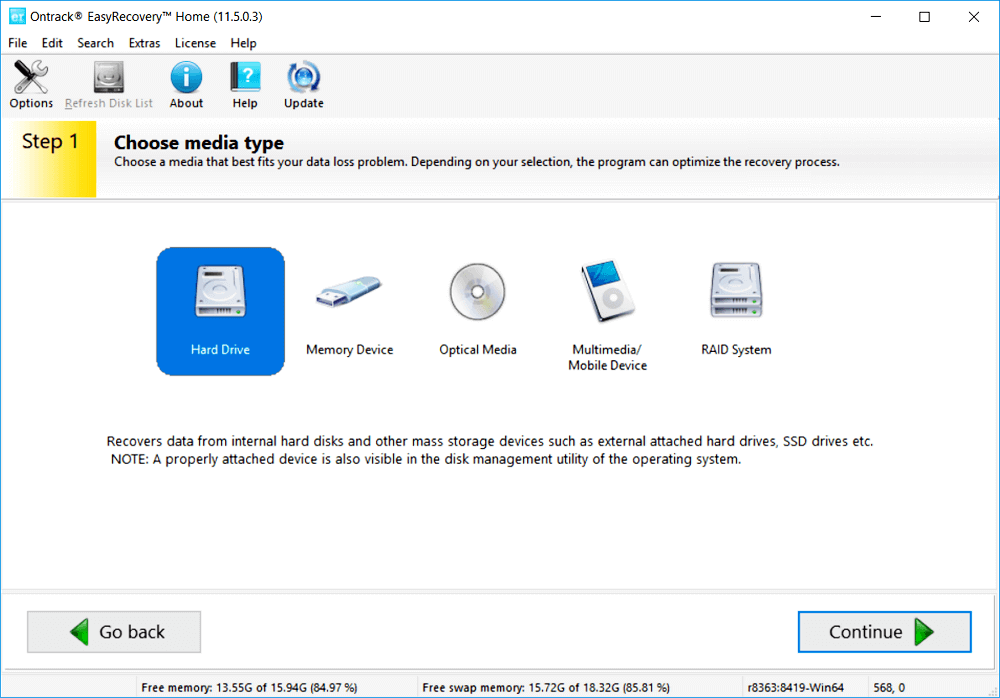Image resolution: width=1000 pixels, height=698 pixels.
Task: Open the Edit menu
Action: coord(51,43)
